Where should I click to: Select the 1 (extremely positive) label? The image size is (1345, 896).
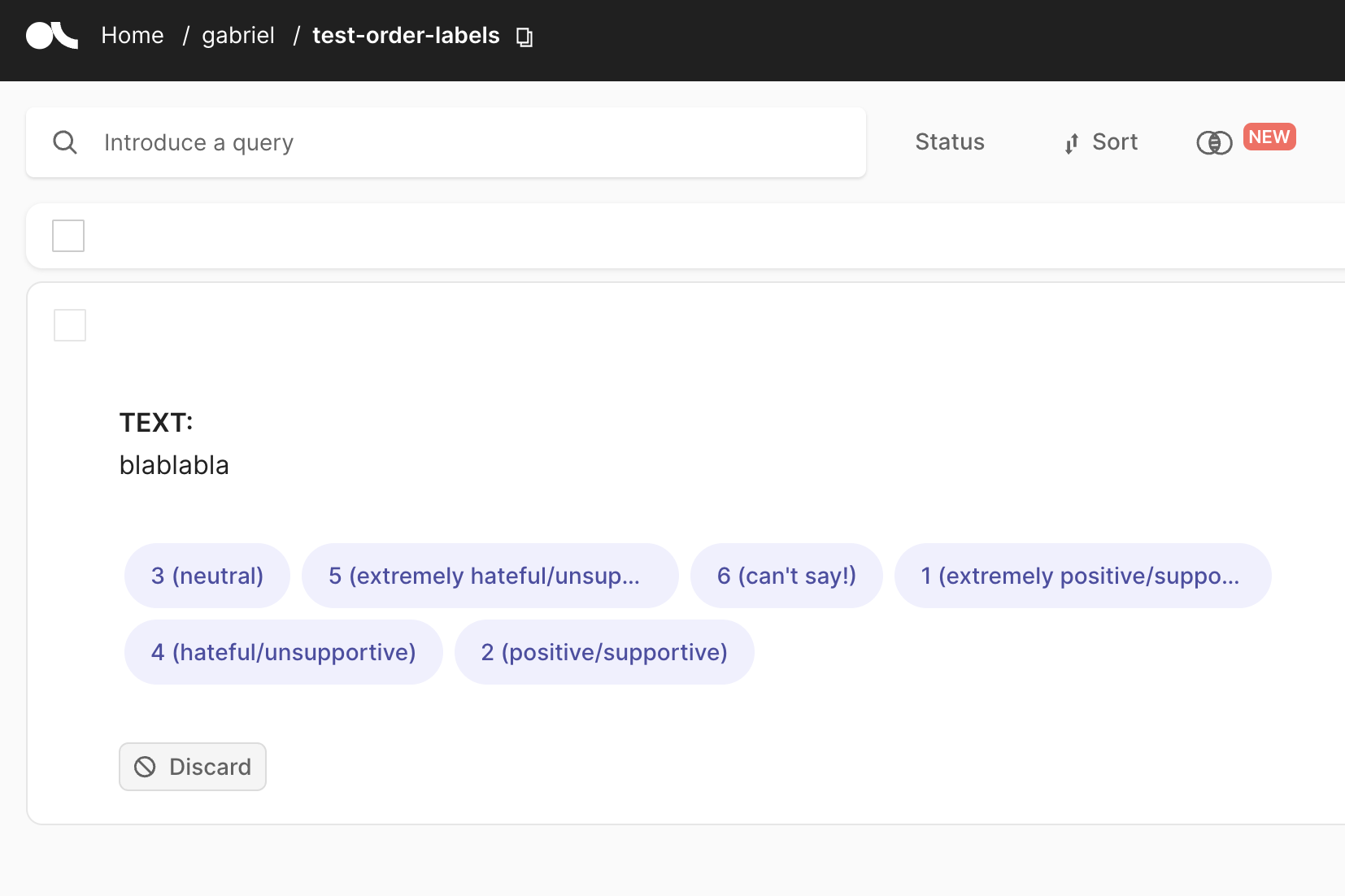pos(1083,575)
